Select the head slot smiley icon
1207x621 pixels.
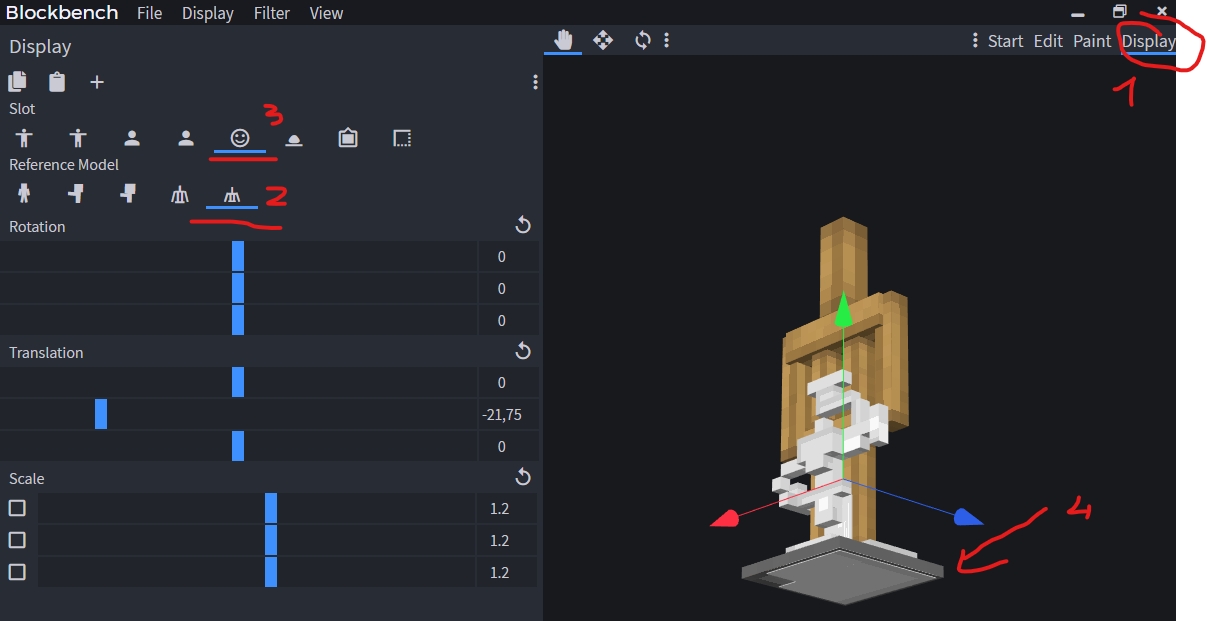coord(240,139)
